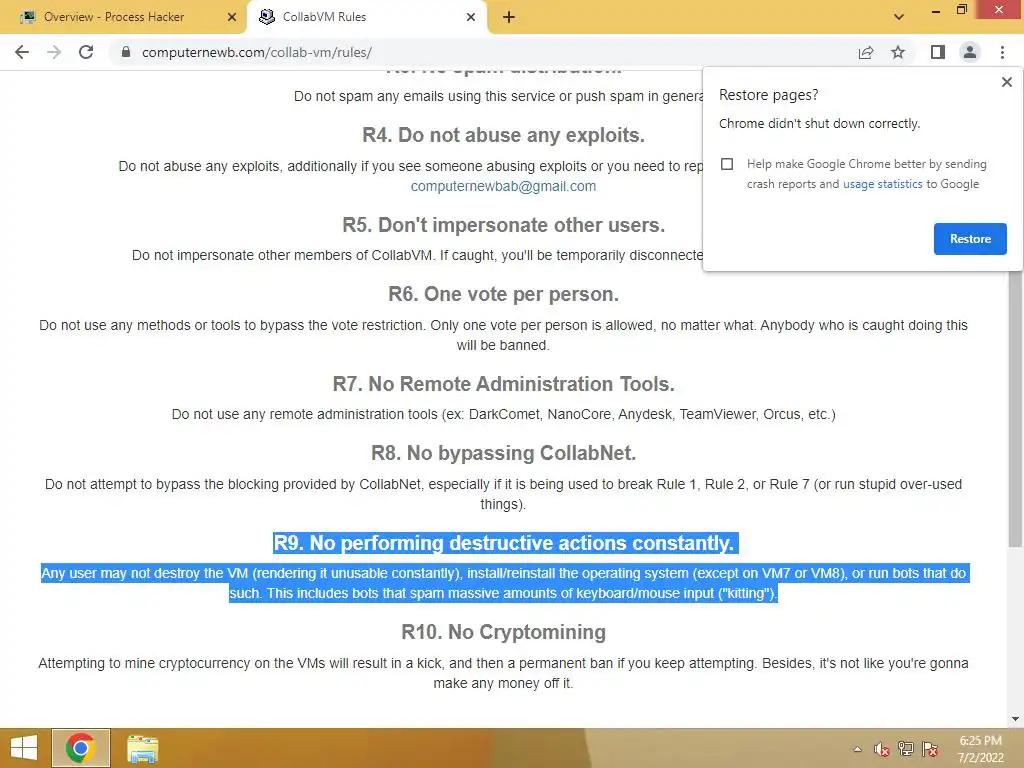Click the R4 abuse exploits heading
Image resolution: width=1024 pixels, height=768 pixels.
[504, 135]
